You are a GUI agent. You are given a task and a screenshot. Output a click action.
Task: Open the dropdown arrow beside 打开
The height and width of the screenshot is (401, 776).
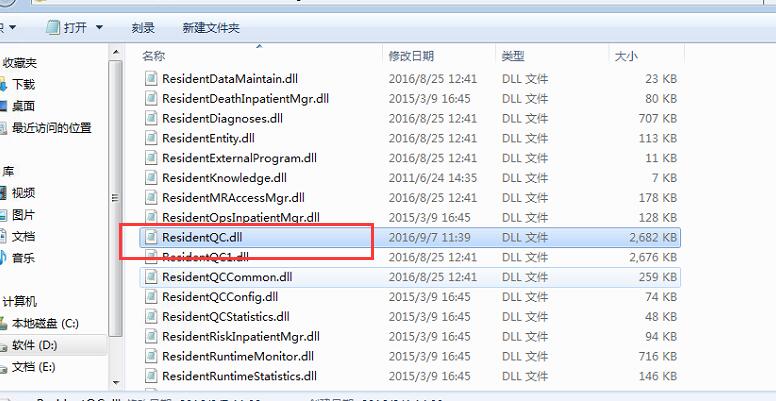click(99, 27)
